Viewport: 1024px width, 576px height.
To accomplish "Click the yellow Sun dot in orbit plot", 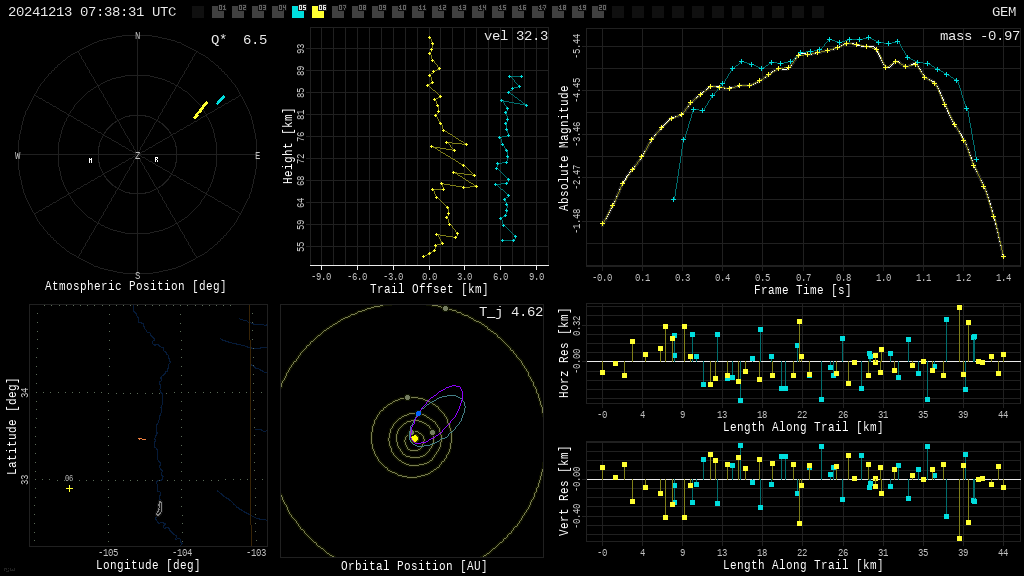I will (414, 438).
